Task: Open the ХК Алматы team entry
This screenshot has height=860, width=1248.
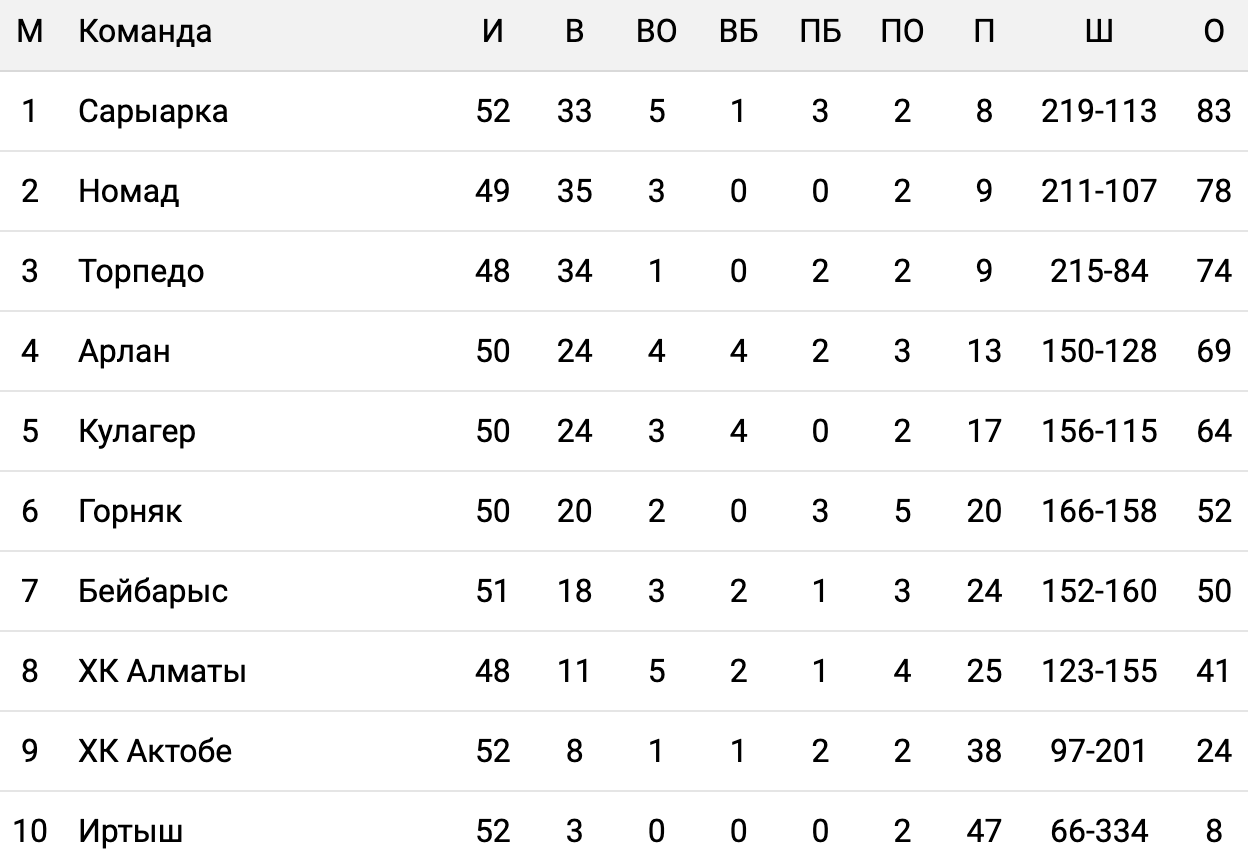Action: click(162, 671)
